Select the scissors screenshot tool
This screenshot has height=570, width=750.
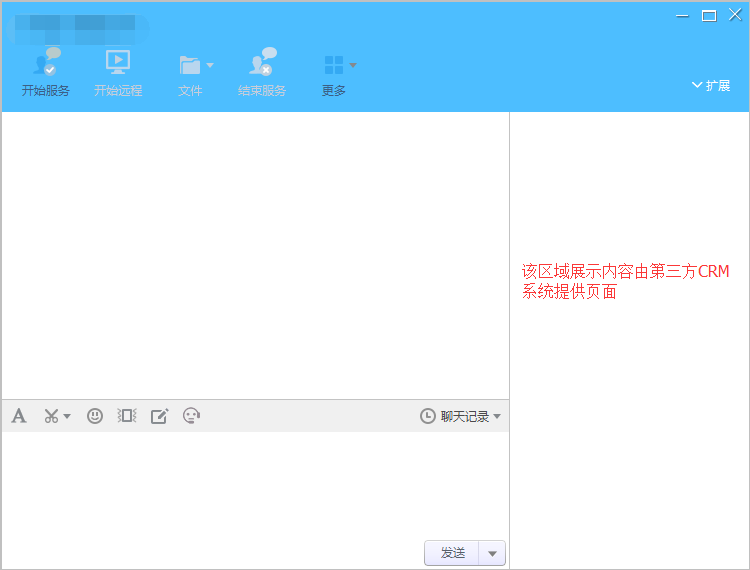coord(51,416)
